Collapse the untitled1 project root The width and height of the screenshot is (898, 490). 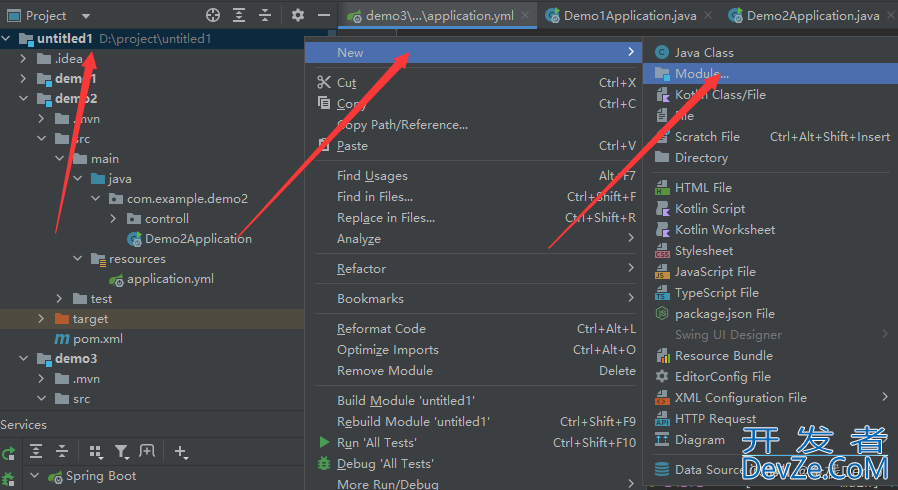6,38
